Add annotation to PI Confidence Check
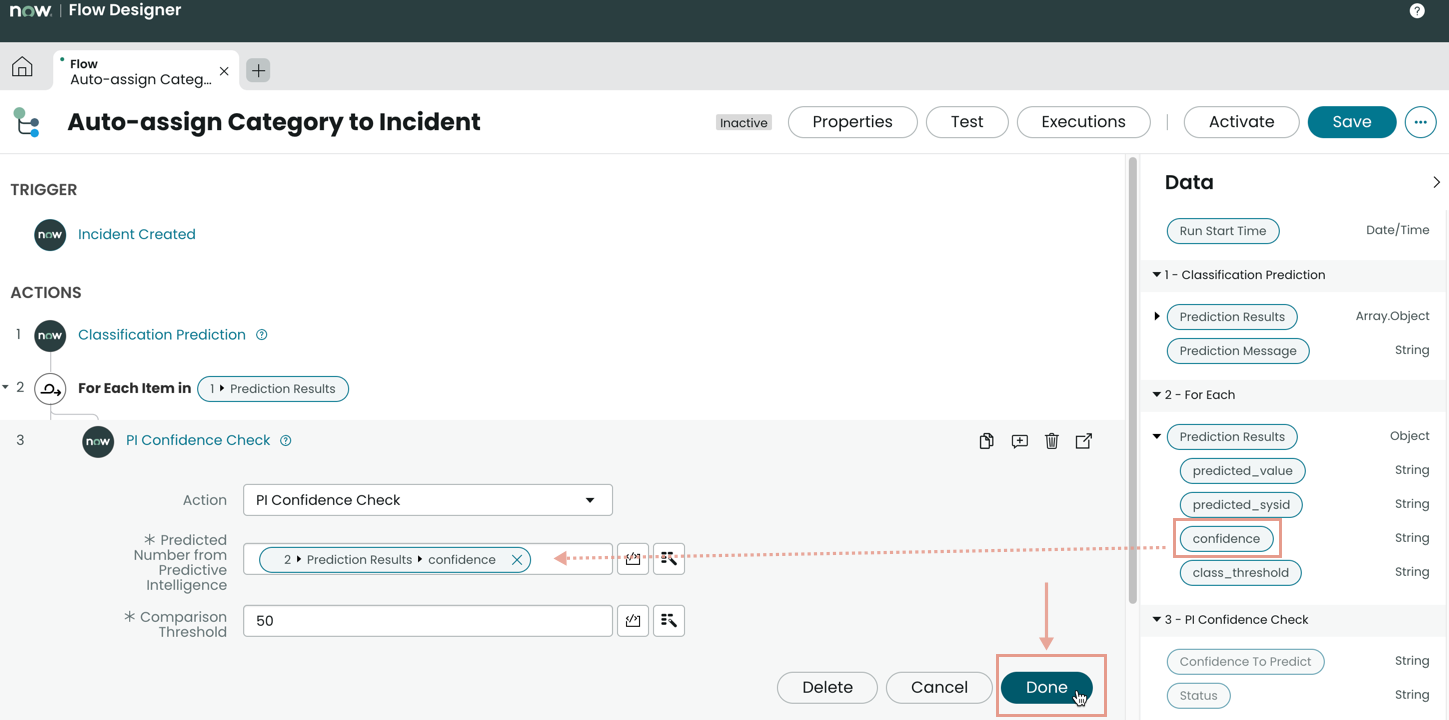1449x720 pixels. [1019, 441]
